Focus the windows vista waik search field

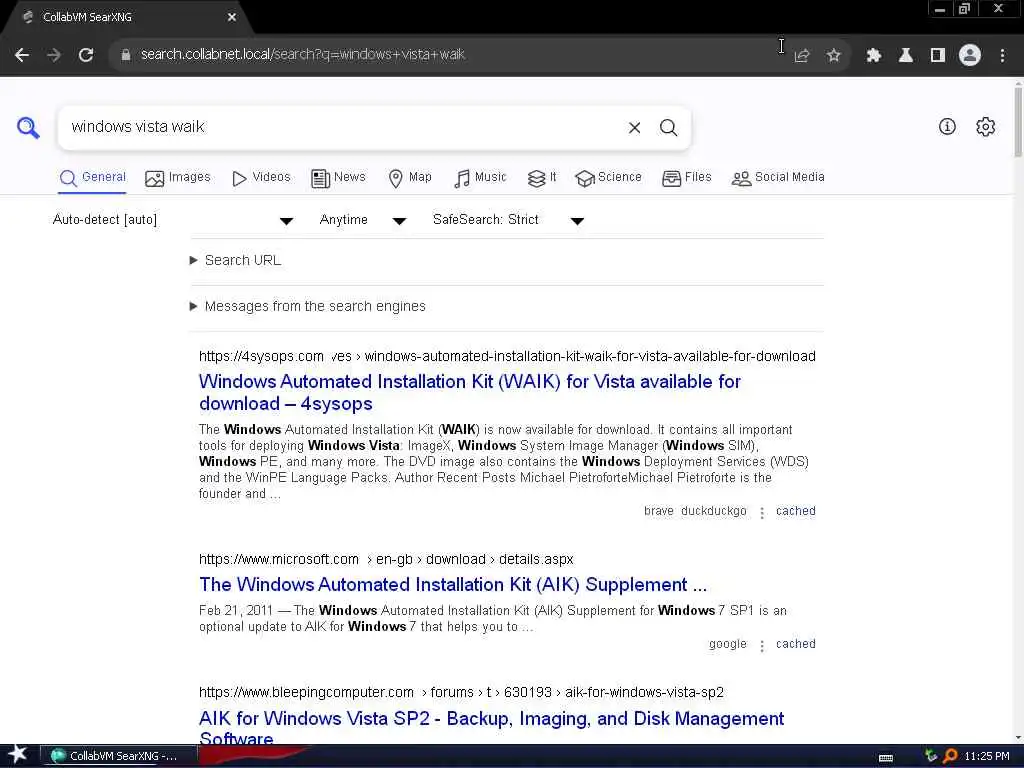340,127
